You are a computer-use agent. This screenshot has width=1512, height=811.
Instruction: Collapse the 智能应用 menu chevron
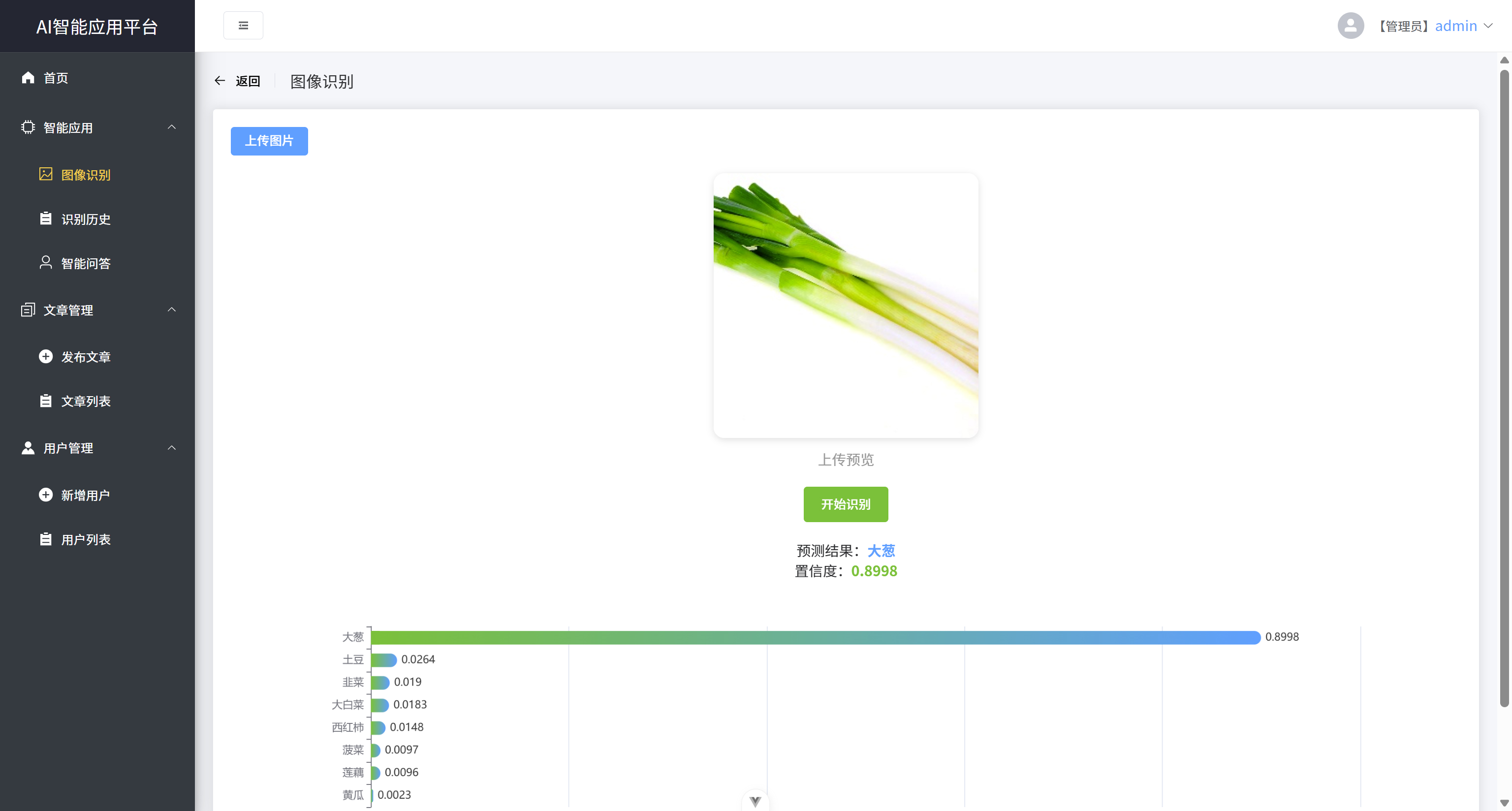click(171, 127)
